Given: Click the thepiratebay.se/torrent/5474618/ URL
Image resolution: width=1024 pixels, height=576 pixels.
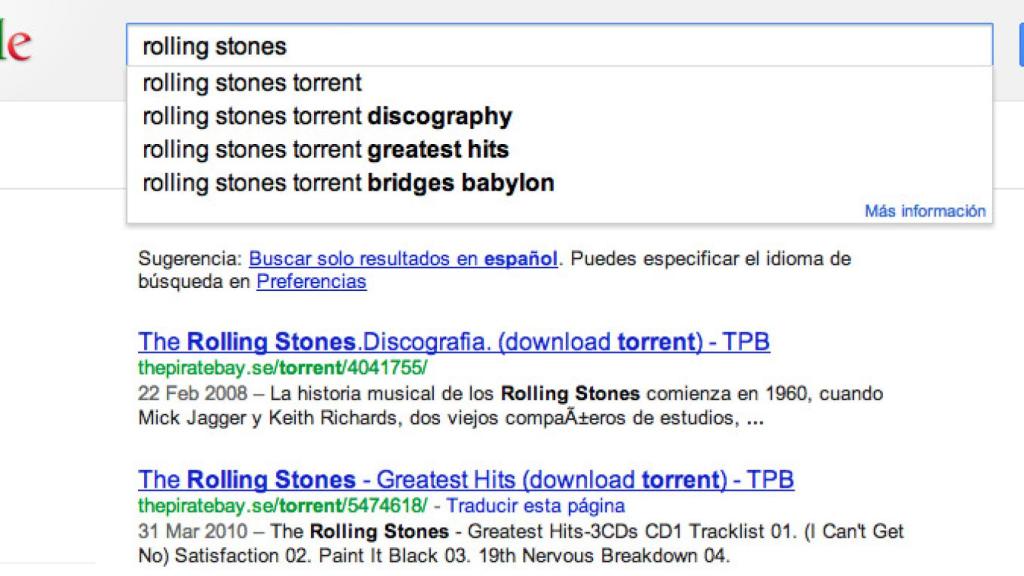Looking at the screenshot, I should [x=283, y=505].
